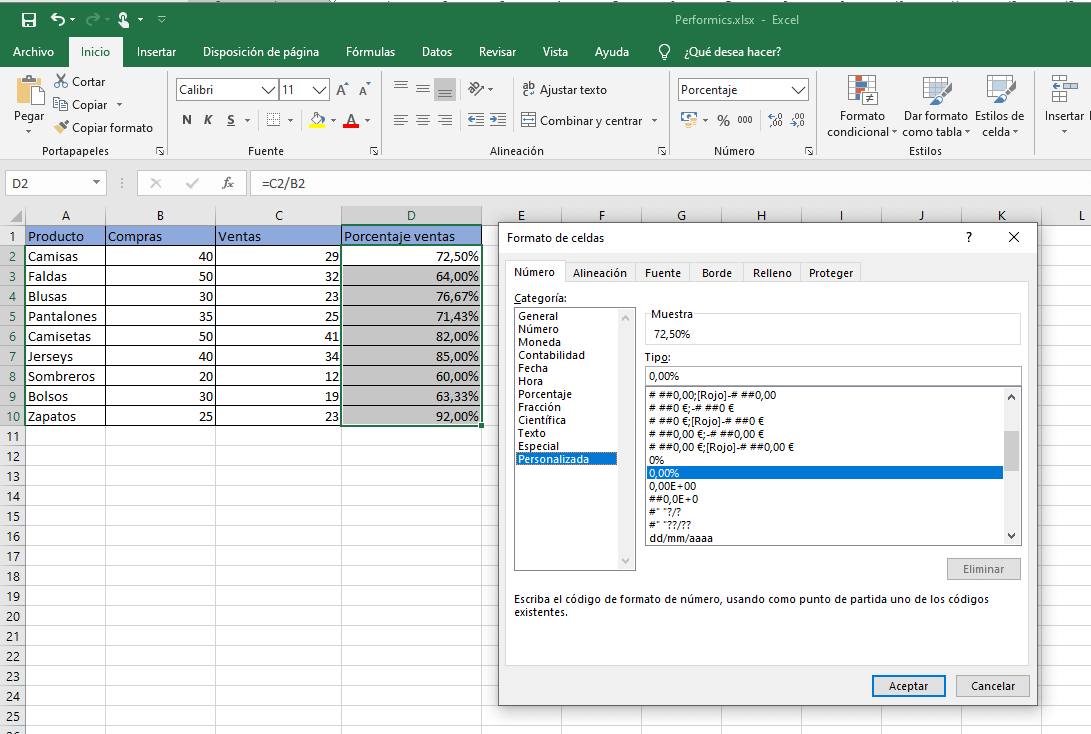This screenshot has height=734, width=1091.
Task: Open Formato condicional icon
Action: (x=861, y=91)
